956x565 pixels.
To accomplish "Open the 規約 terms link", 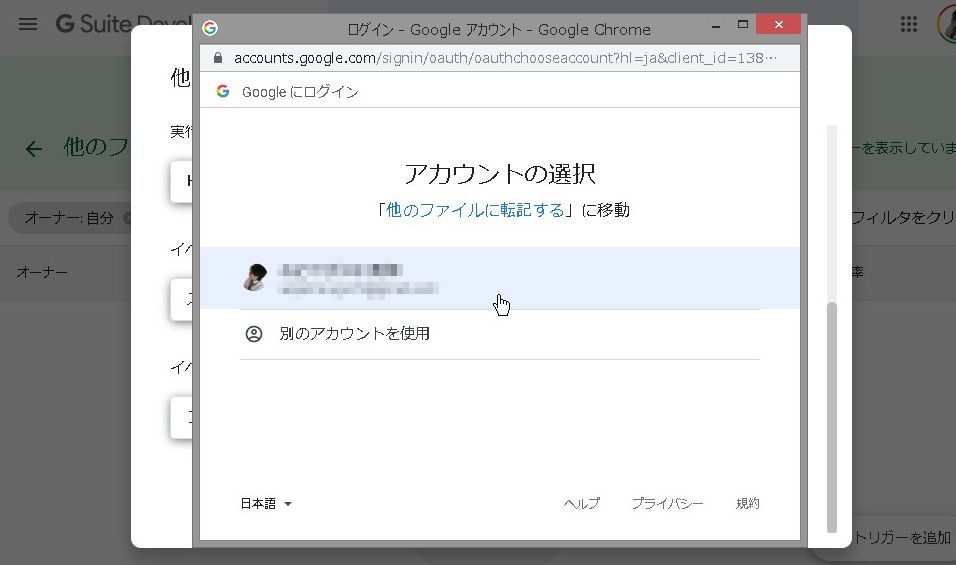I will pos(747,504).
